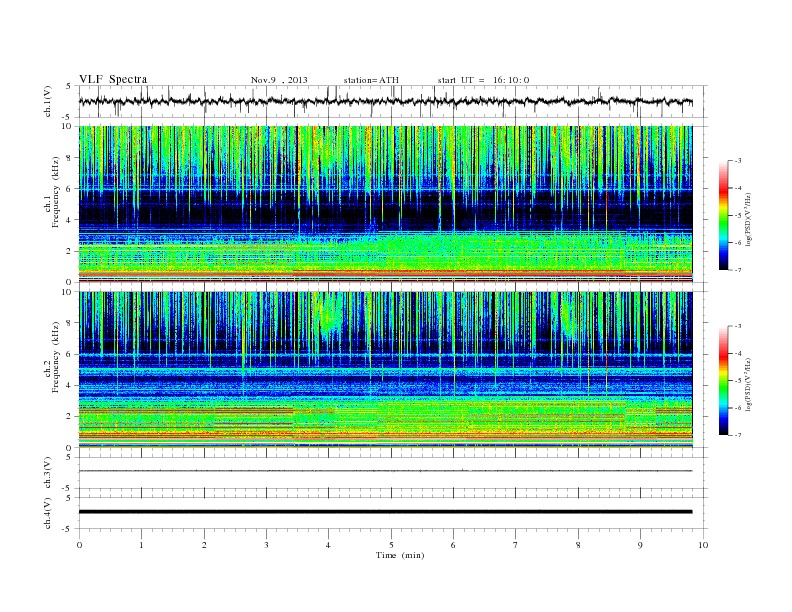The width and height of the screenshot is (792, 612).
Task: Click the "-3" tick on ch.1 colorbar
Action: tap(737, 161)
